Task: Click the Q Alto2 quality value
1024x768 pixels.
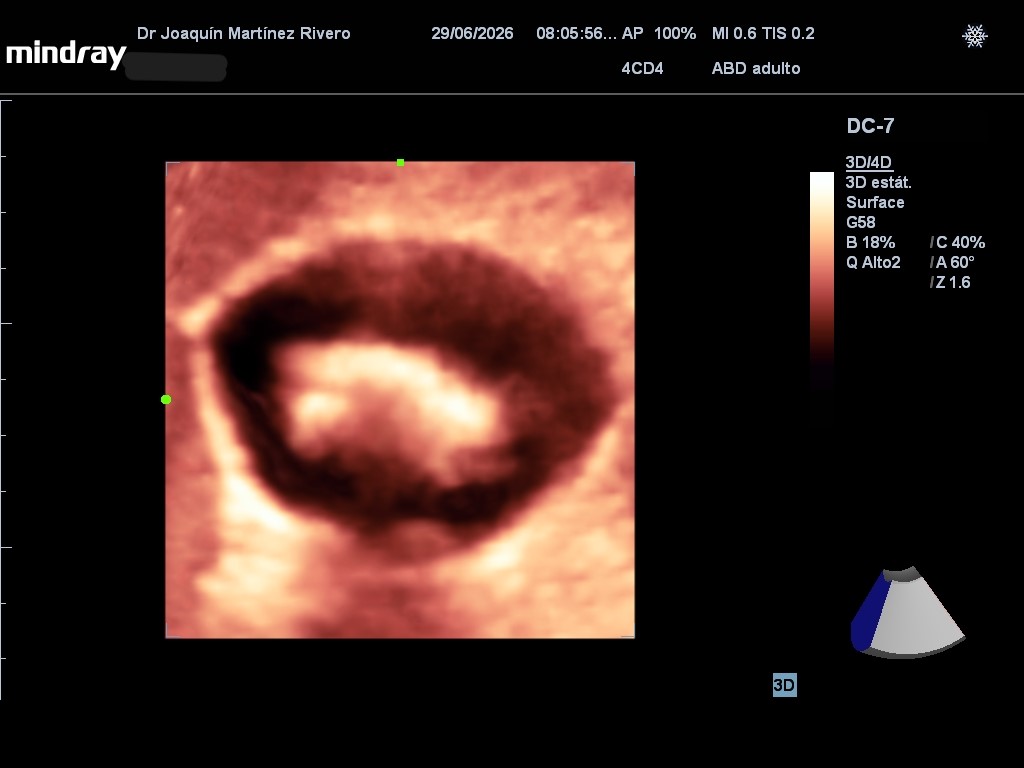Action: click(873, 263)
